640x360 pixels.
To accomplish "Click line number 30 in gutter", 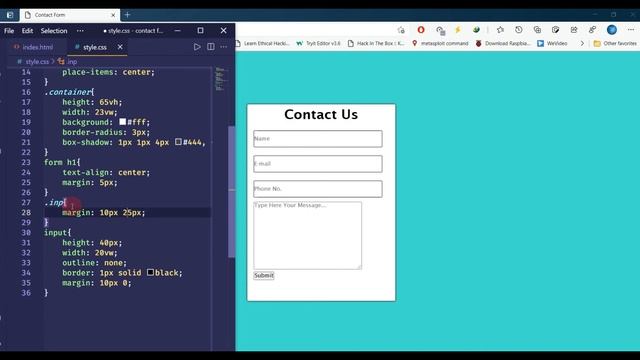I will pyautogui.click(x=26, y=232).
